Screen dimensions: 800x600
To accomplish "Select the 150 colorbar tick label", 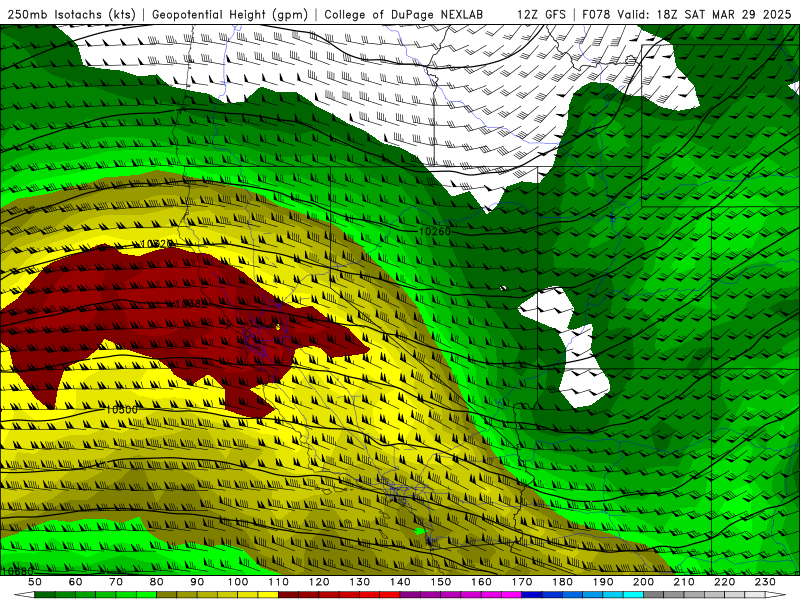I will tap(441, 582).
